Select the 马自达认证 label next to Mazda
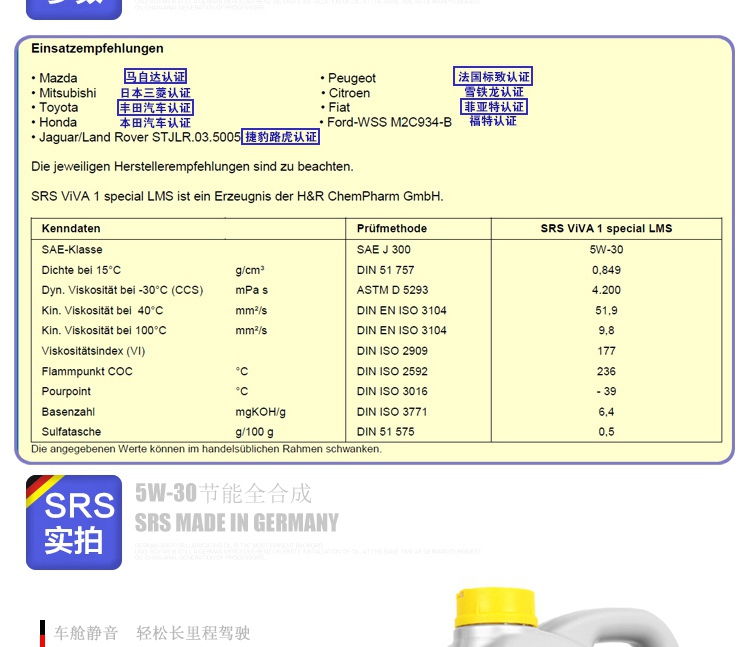Screen dimensions: 750x647 [155, 77]
